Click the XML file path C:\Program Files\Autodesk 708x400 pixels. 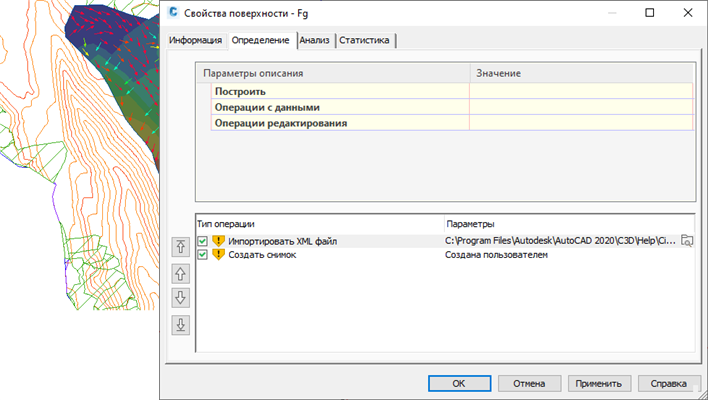pos(560,241)
